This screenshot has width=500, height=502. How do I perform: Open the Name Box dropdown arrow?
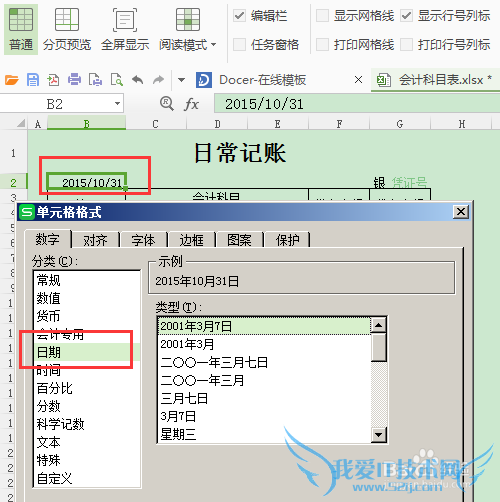117,104
